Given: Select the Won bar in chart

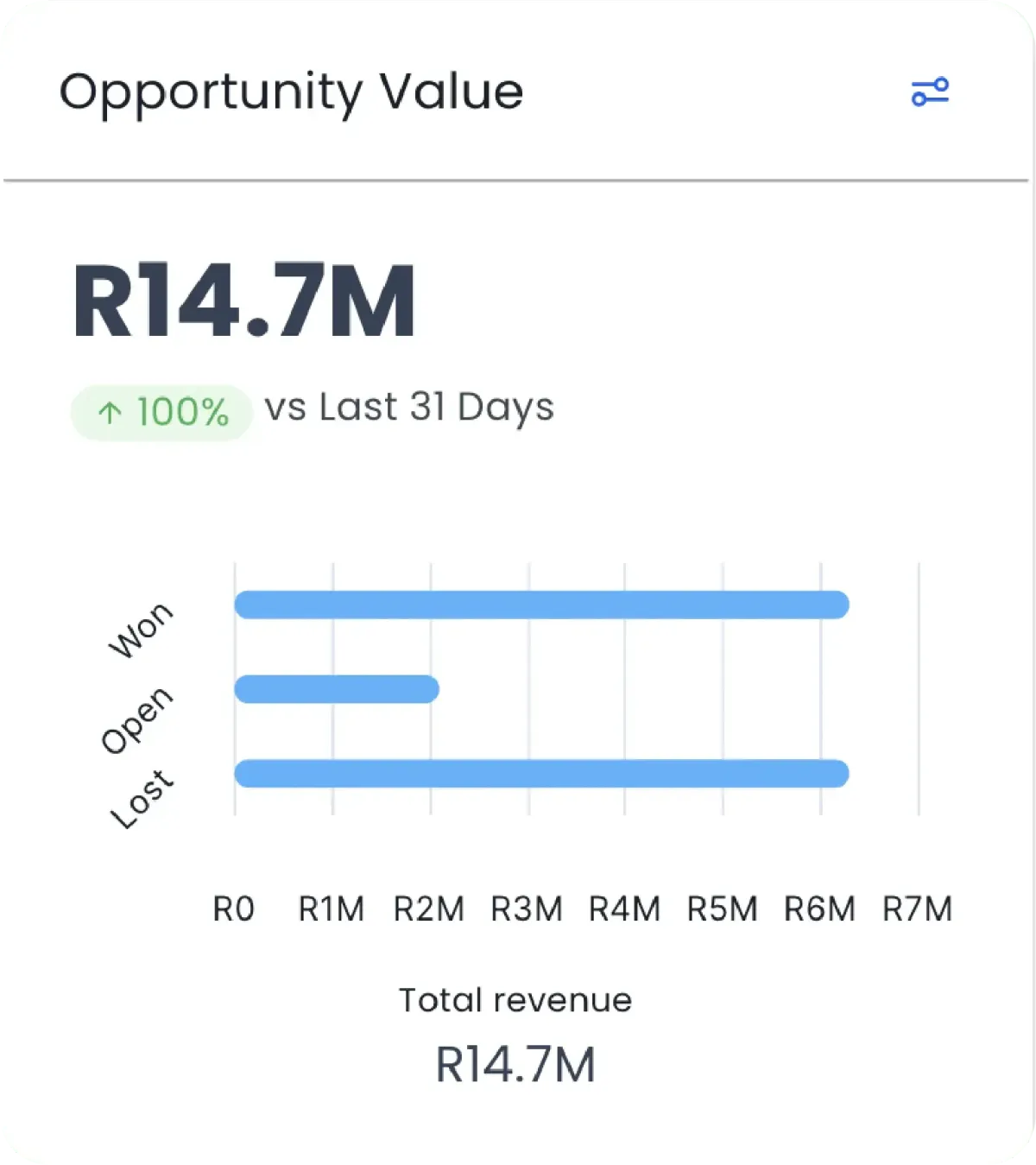Looking at the screenshot, I should point(541,605).
